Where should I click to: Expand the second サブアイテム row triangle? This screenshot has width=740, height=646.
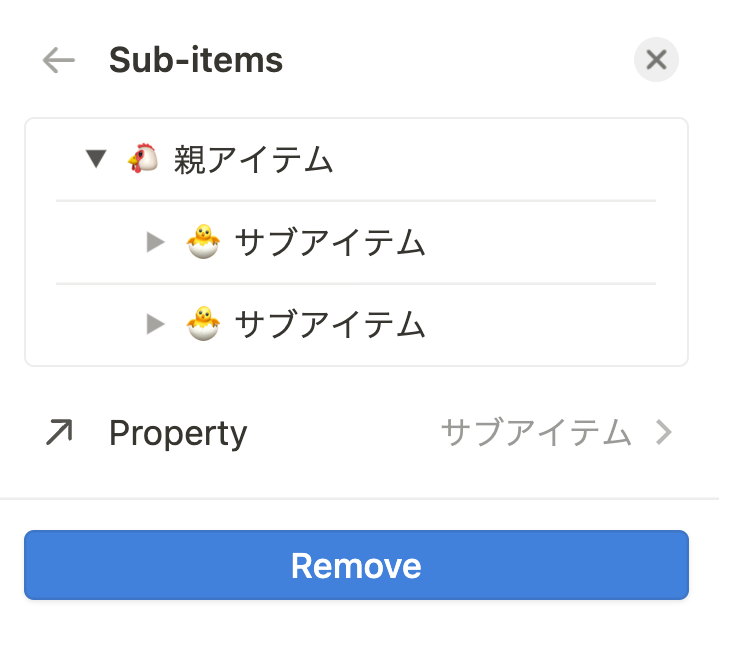click(x=155, y=323)
